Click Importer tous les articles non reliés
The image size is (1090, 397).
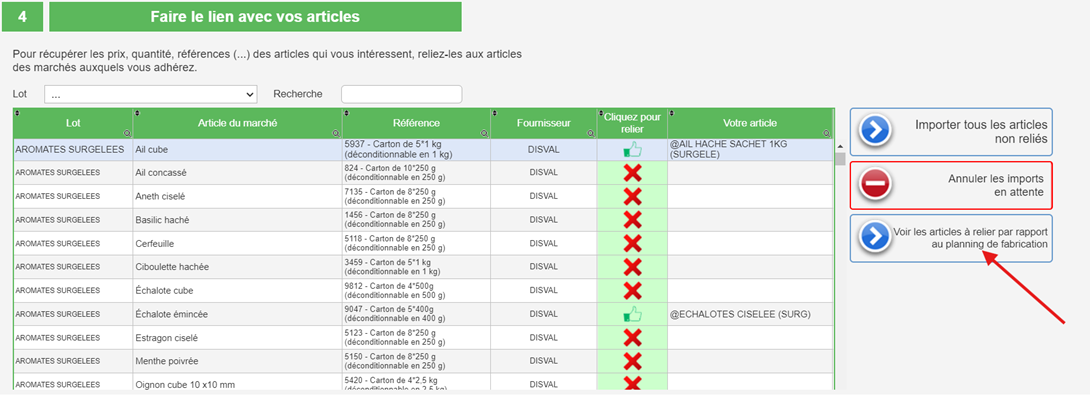951,131
